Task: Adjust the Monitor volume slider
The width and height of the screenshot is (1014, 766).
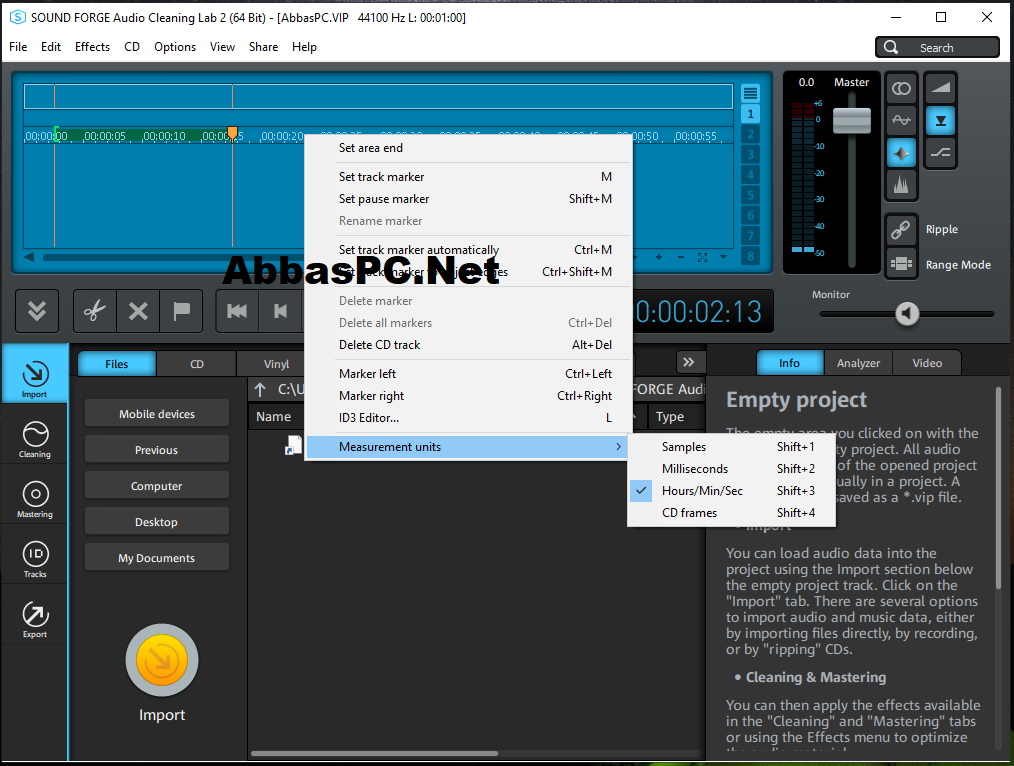Action: [x=907, y=314]
